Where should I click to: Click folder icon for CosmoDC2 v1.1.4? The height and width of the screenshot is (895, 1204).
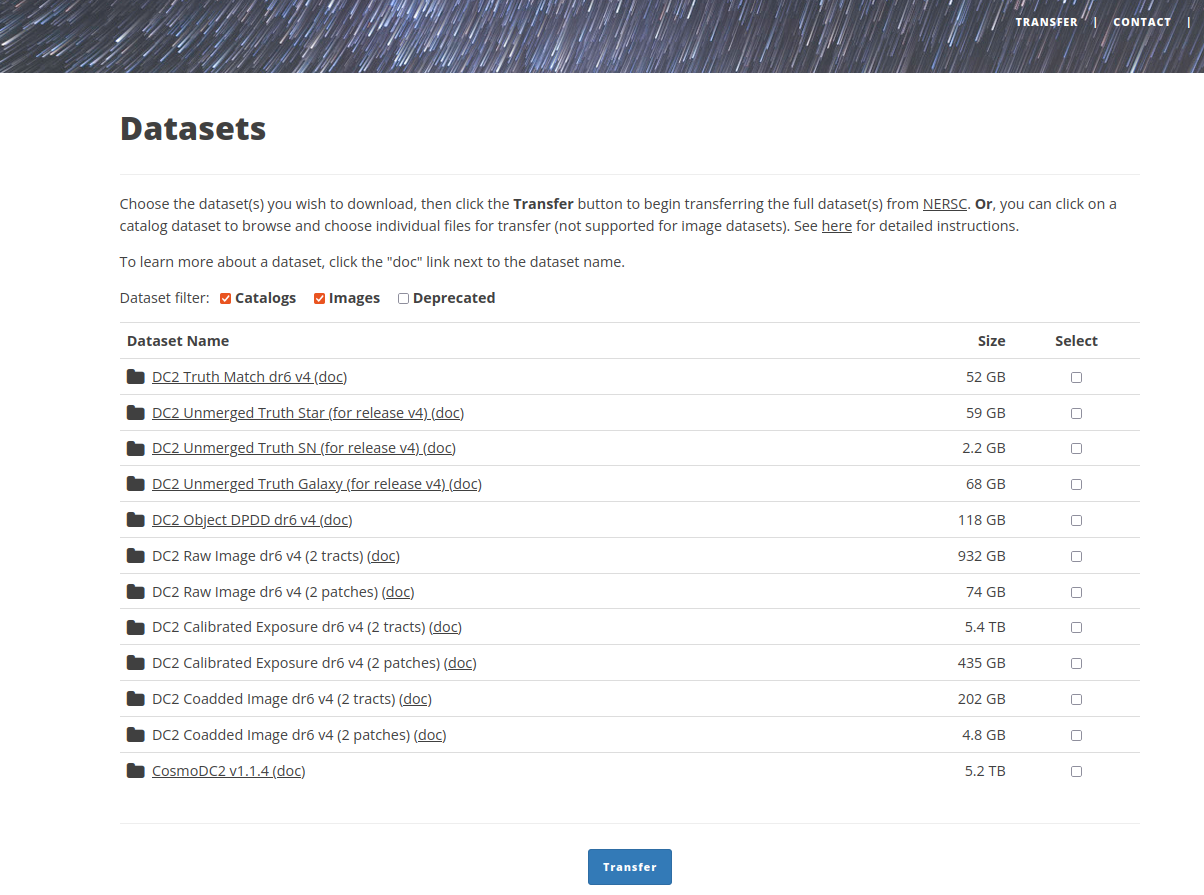pos(136,771)
